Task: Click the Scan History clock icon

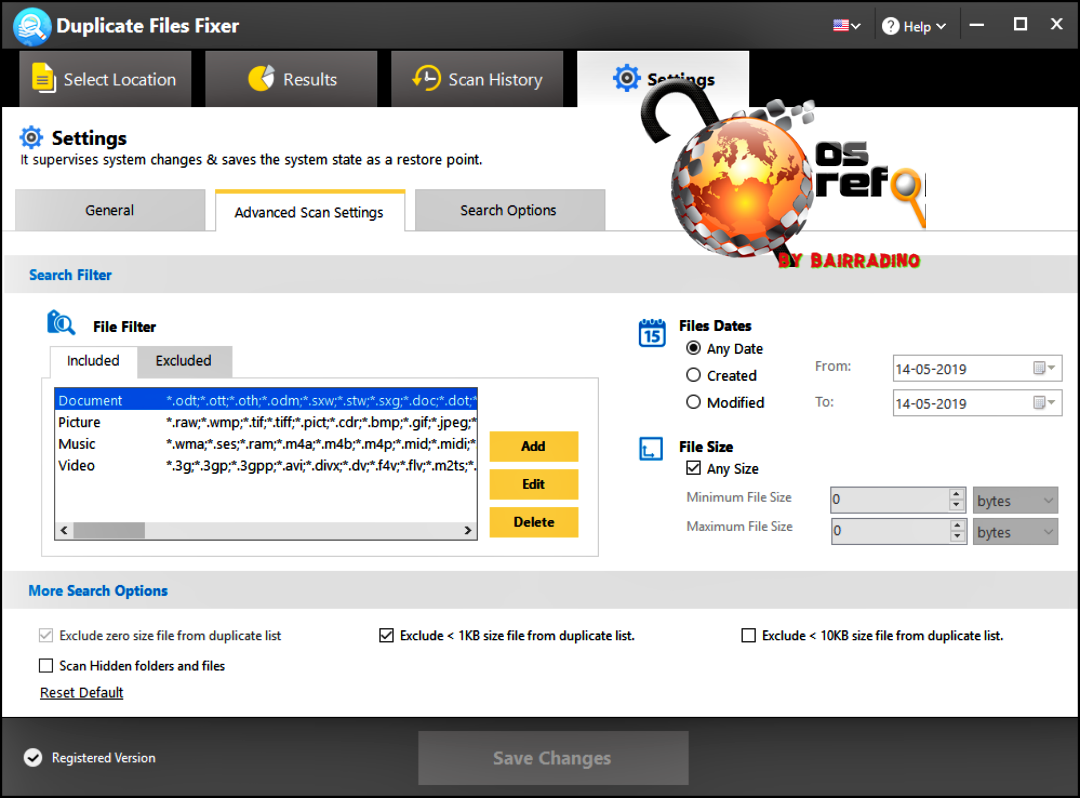Action: (426, 78)
